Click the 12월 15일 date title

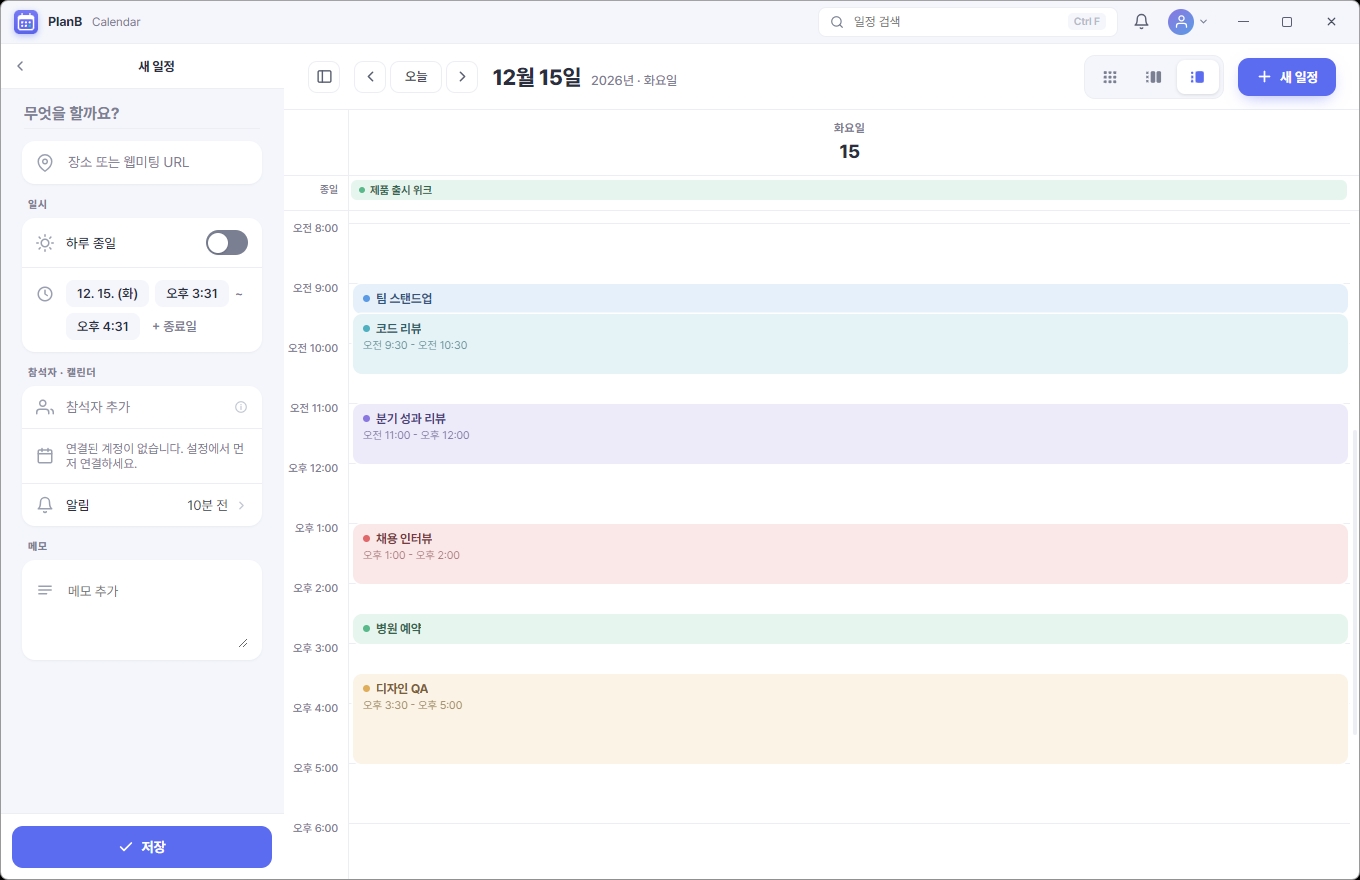[x=537, y=77]
